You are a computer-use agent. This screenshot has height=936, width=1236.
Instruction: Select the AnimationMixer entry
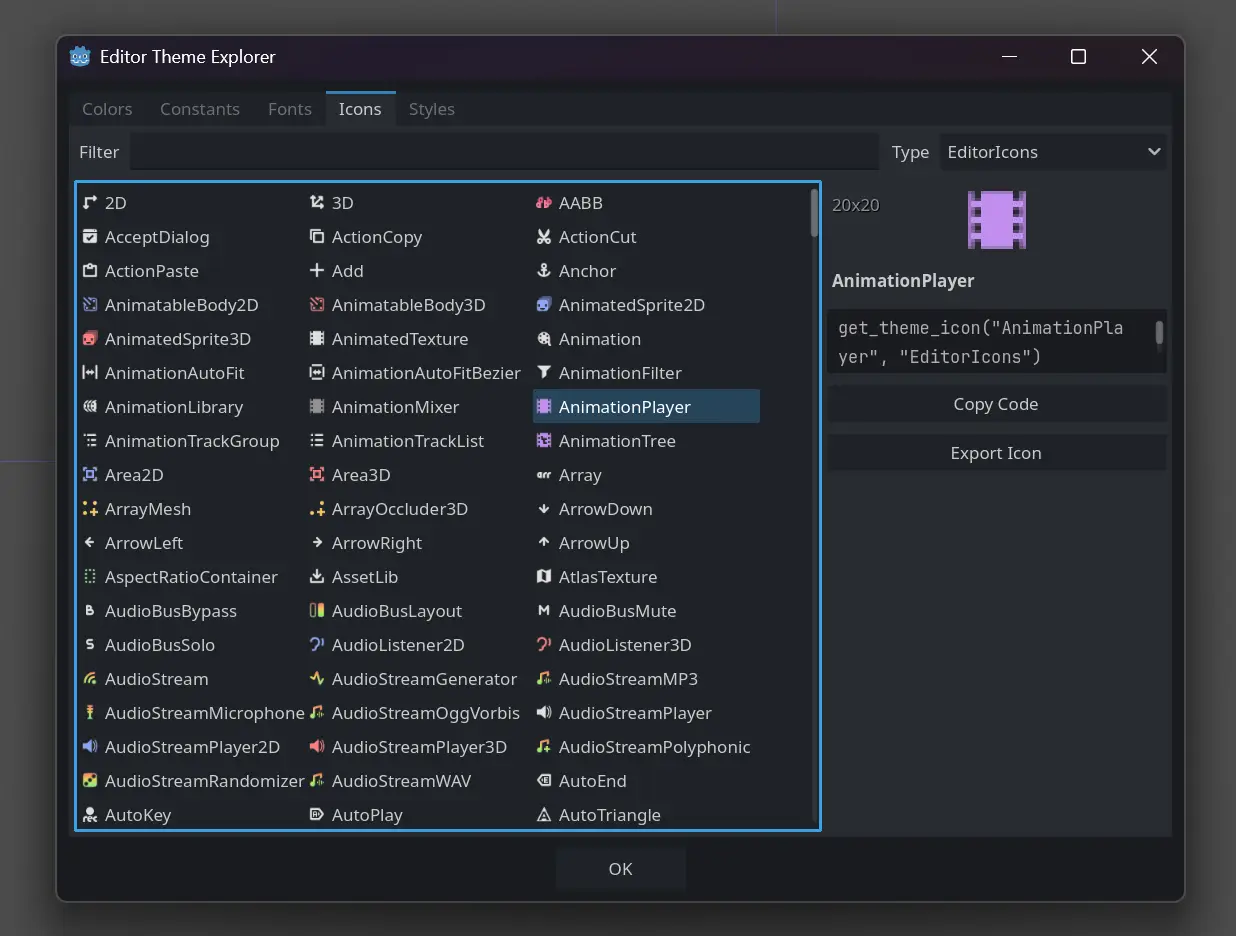(x=394, y=406)
